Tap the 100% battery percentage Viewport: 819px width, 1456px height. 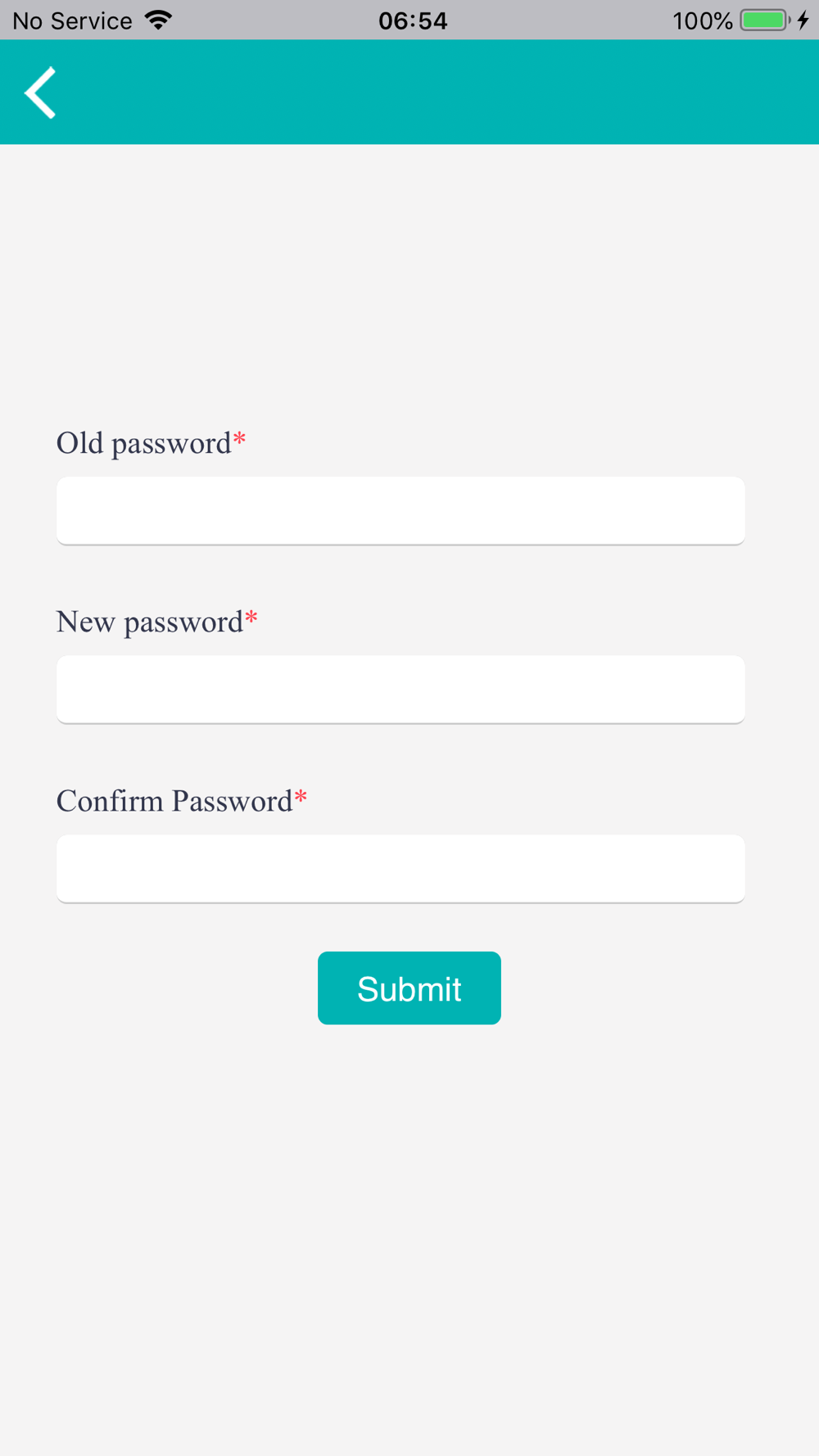tap(702, 20)
